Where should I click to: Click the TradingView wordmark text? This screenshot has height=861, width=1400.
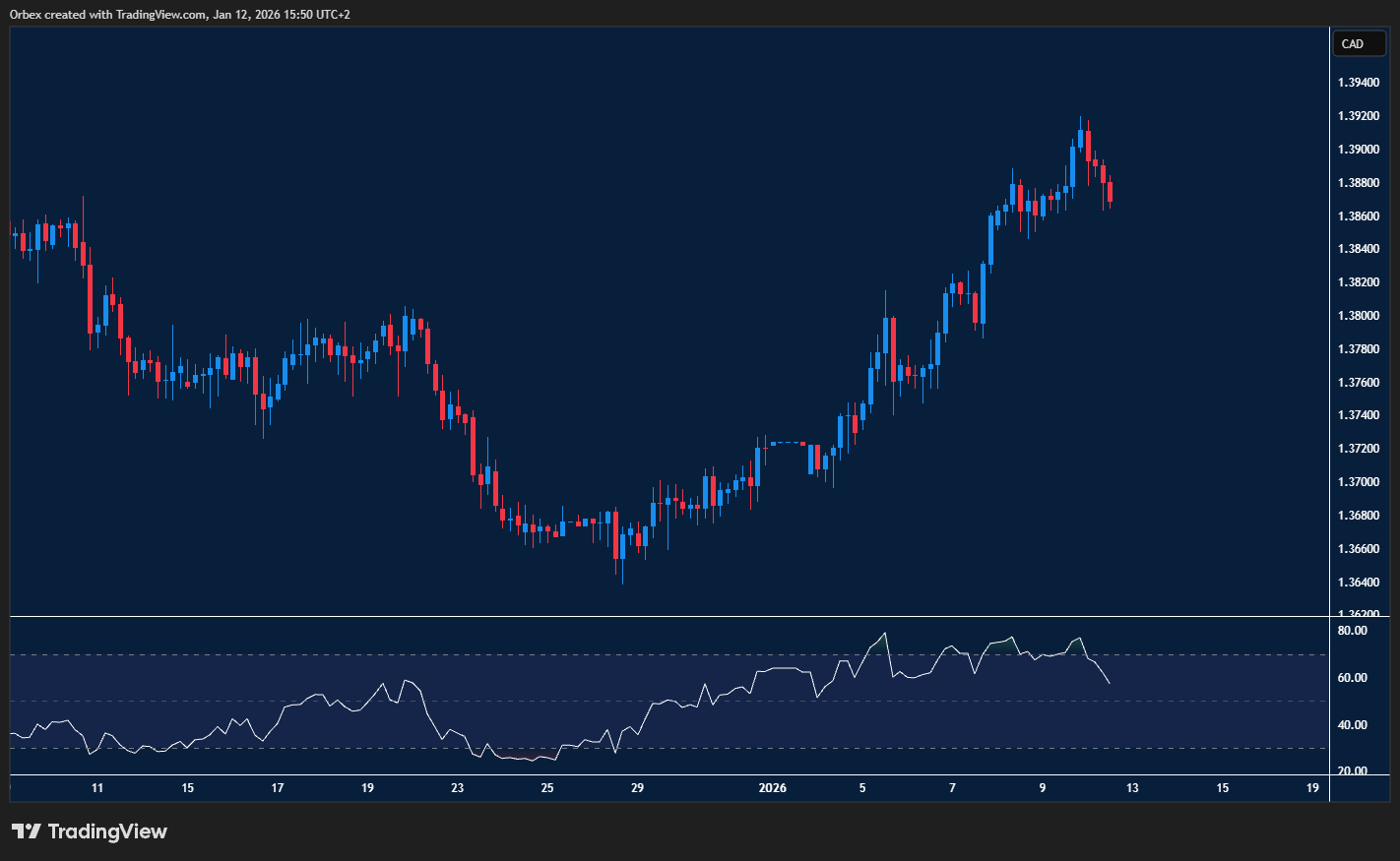point(107,831)
